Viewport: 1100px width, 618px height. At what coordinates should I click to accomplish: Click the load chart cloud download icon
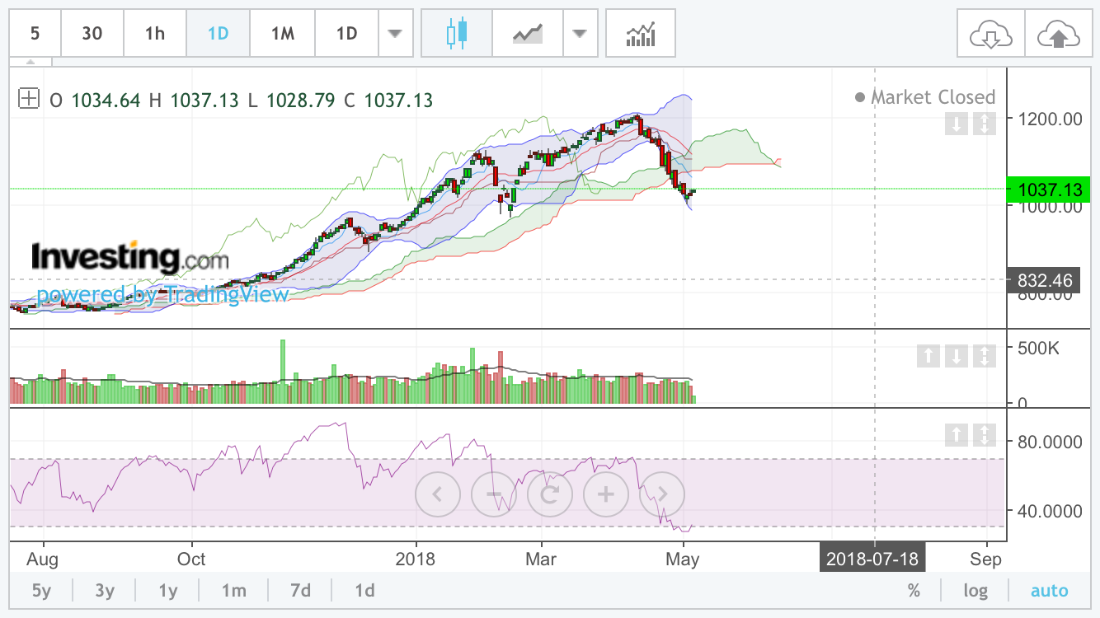[x=991, y=35]
